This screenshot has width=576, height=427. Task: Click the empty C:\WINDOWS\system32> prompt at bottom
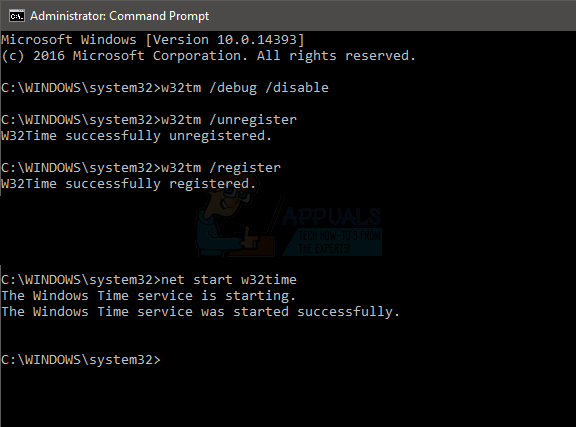81,360
